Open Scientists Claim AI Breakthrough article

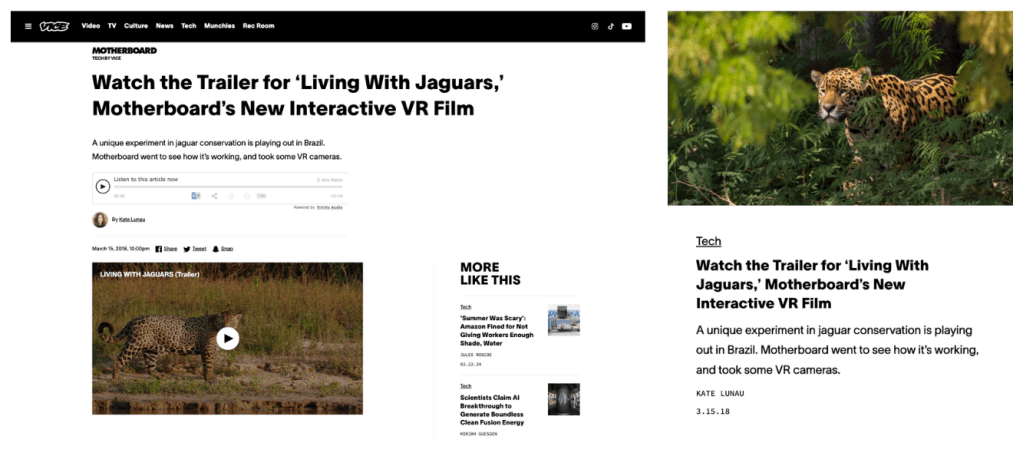492,411
